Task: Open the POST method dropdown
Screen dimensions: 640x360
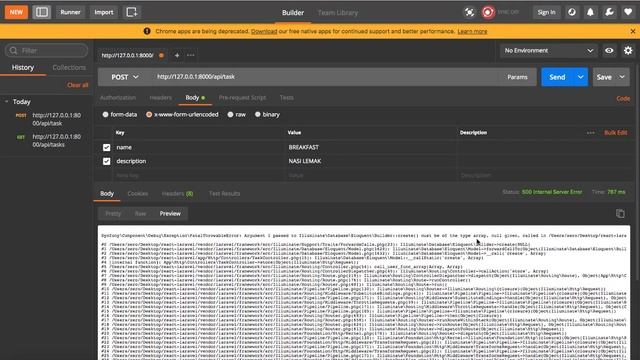Action: [x=124, y=77]
